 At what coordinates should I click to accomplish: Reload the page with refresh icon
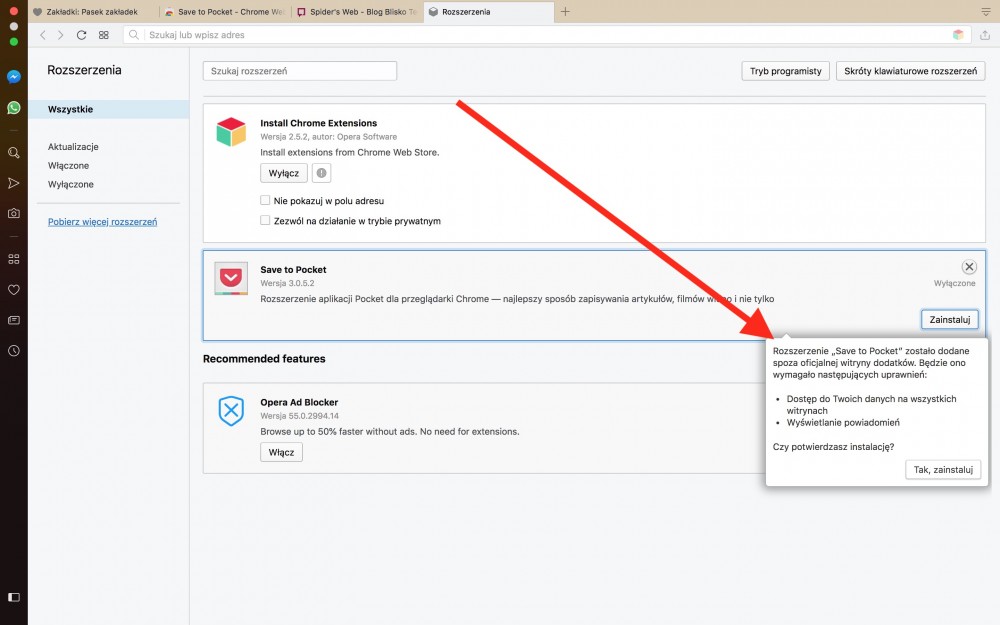(82, 35)
